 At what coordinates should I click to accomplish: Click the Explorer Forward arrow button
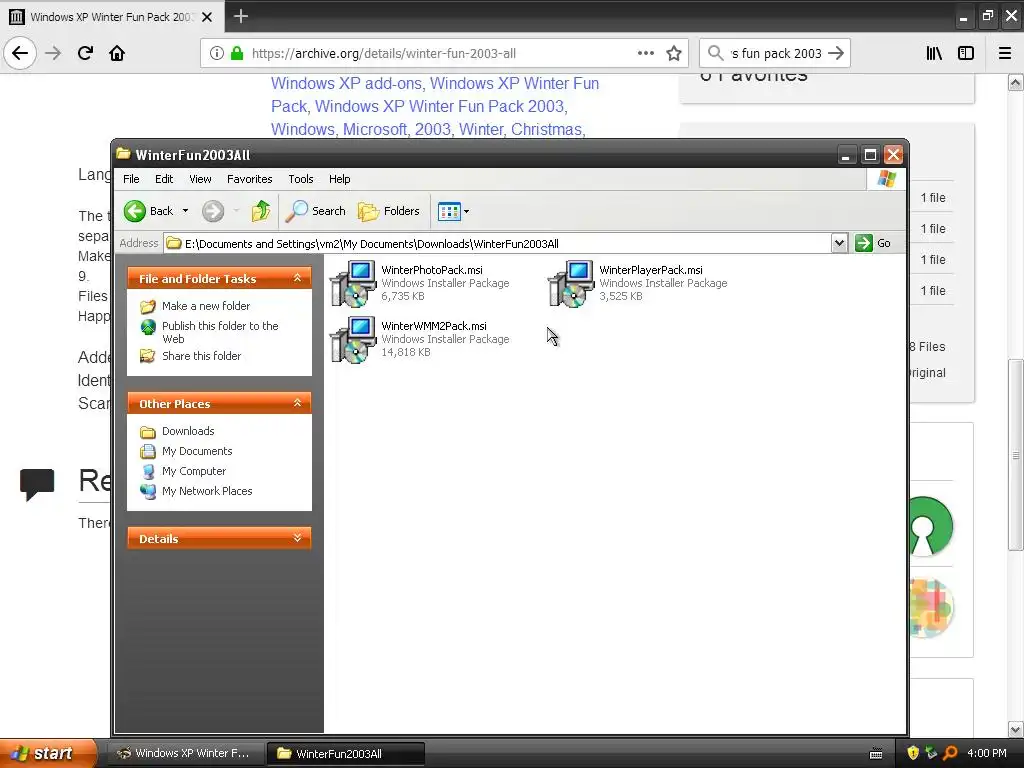pos(213,211)
